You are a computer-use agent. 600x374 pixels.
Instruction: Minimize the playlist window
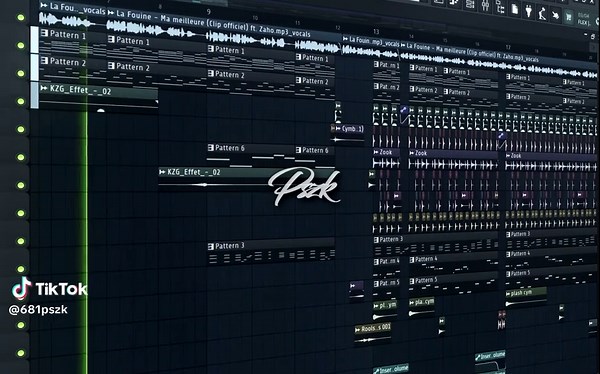tap(585, 34)
